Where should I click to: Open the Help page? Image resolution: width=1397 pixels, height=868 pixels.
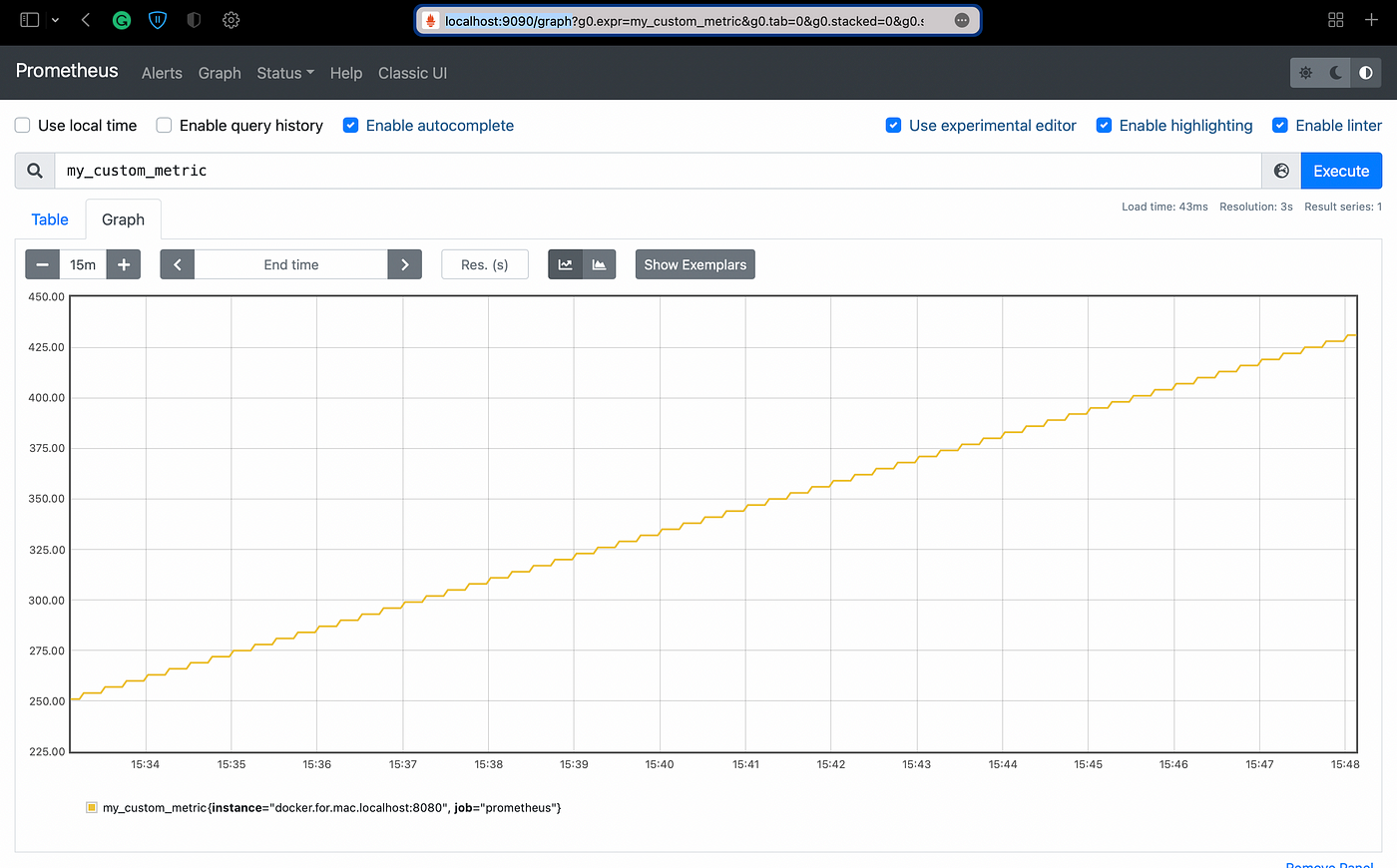click(x=346, y=73)
